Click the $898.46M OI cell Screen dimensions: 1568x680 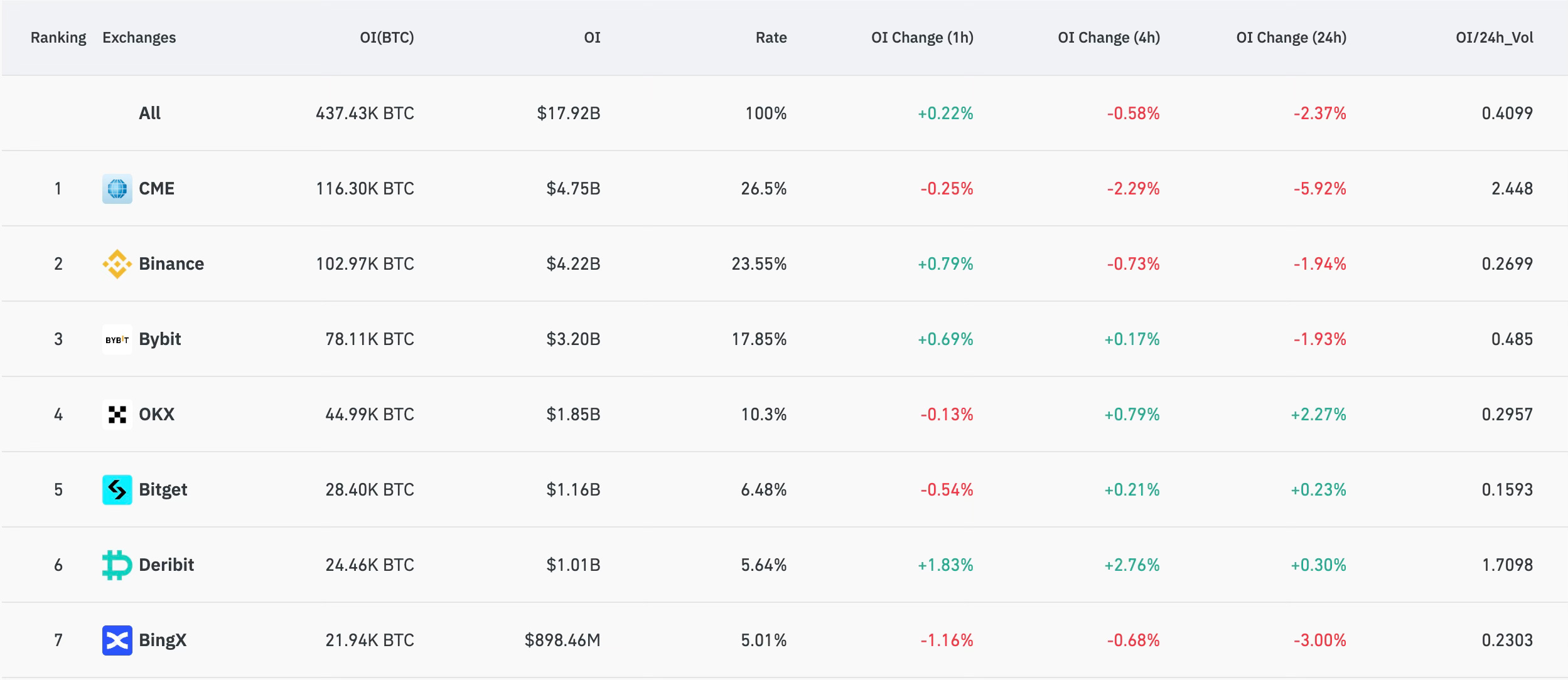pyautogui.click(x=562, y=640)
